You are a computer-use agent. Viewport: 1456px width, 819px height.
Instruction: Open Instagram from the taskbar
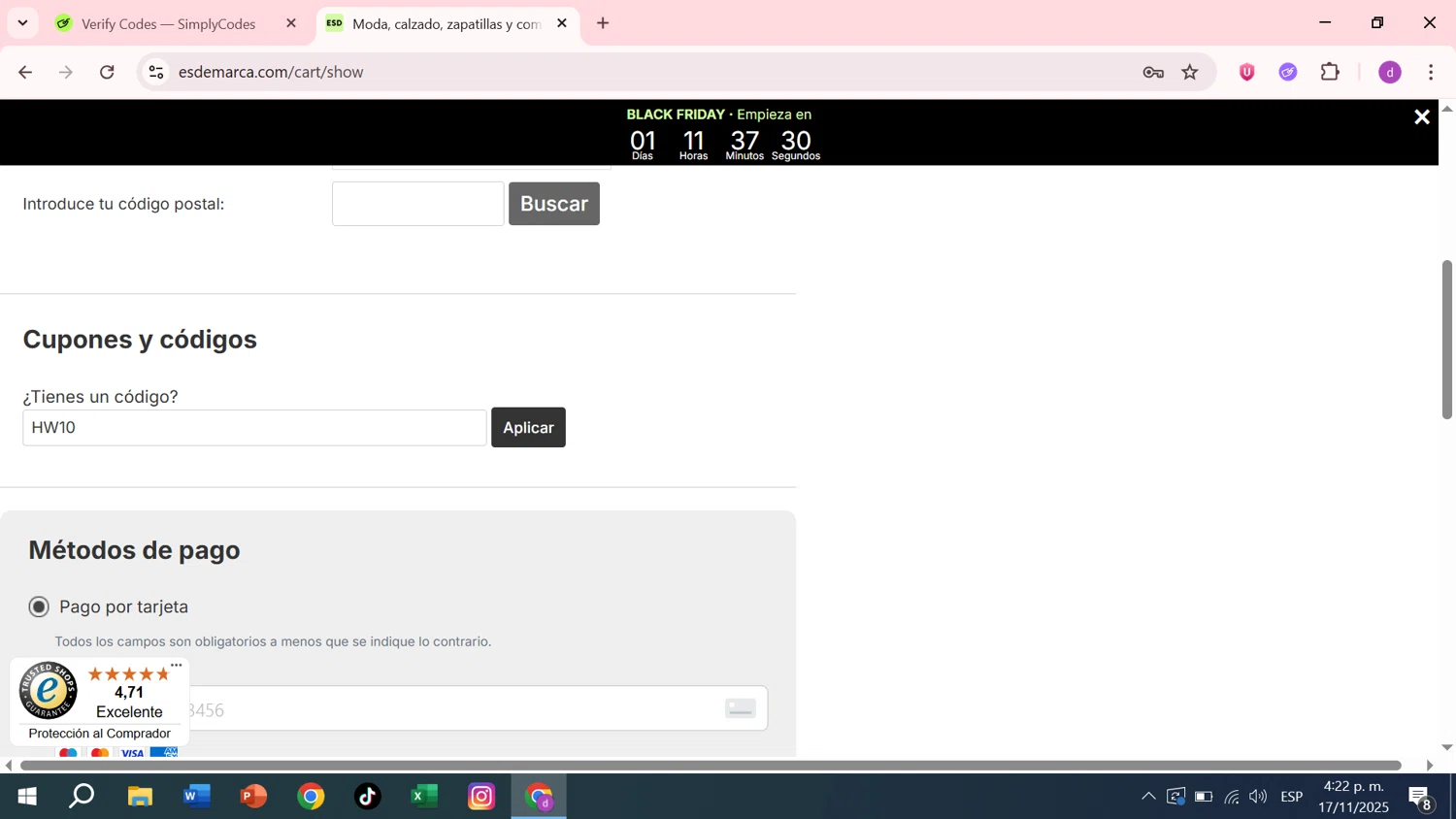481,797
